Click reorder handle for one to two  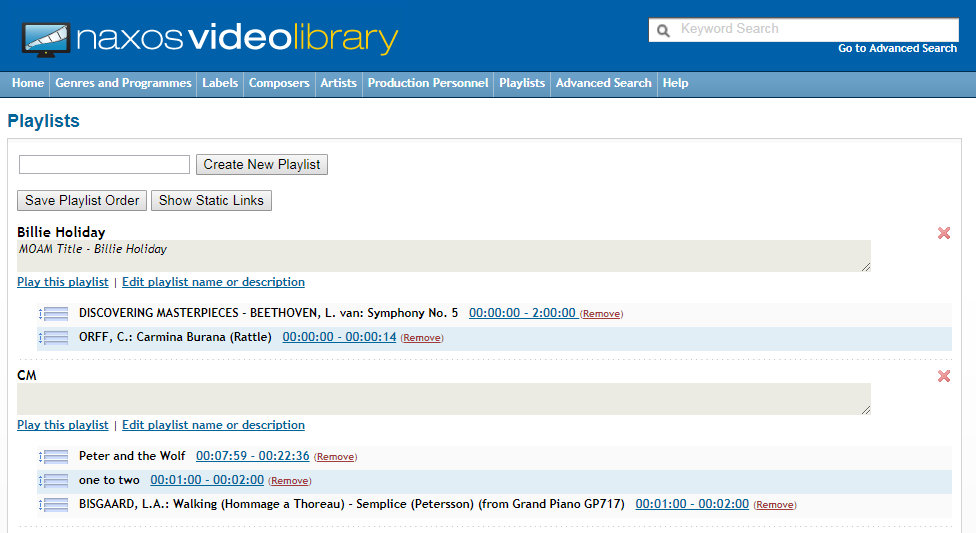tap(54, 481)
